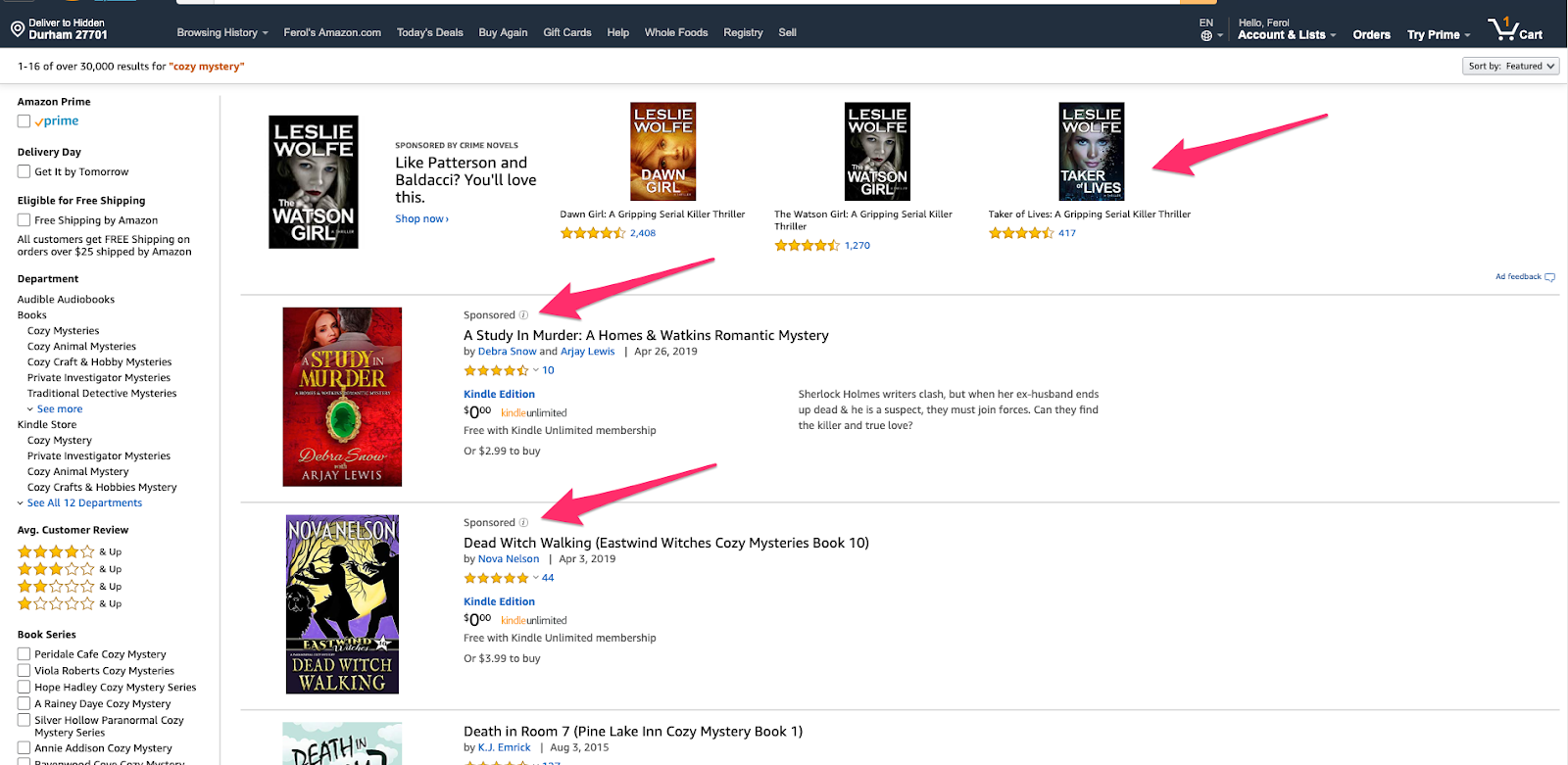Check Get It by Tomorrow option
Screen dimensions: 1568x765
24,171
